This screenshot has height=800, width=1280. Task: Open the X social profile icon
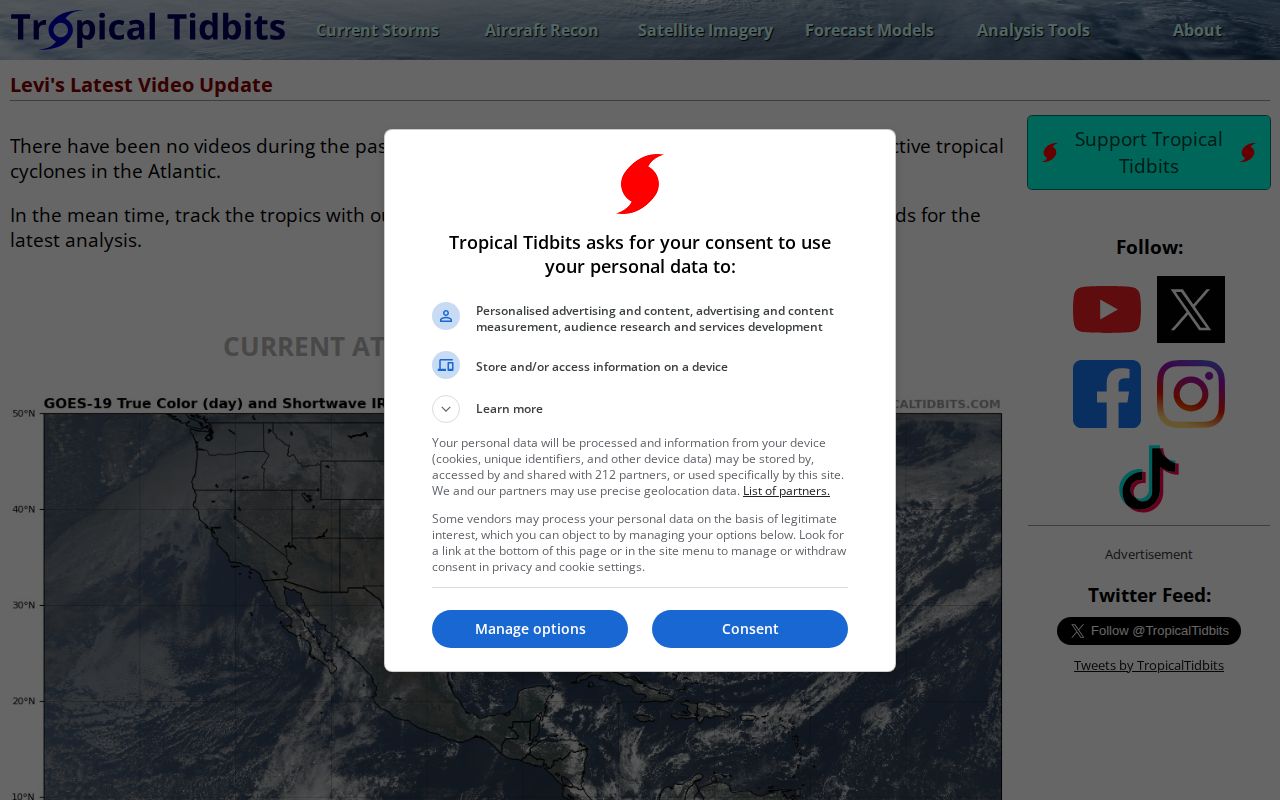tap(1191, 310)
